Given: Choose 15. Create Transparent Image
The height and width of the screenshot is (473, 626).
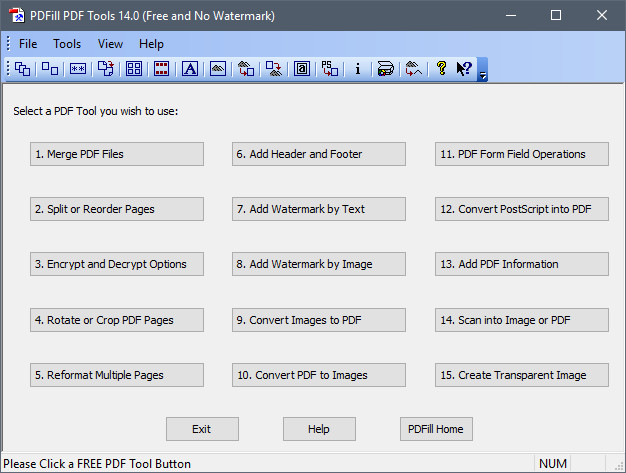Looking at the screenshot, I should (522, 375).
